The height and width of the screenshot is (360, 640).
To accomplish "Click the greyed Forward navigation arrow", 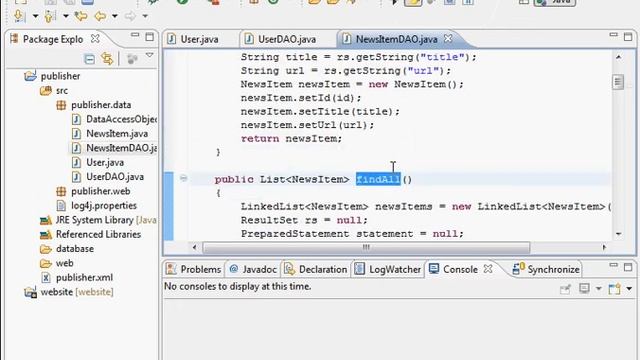I will 130,16.
